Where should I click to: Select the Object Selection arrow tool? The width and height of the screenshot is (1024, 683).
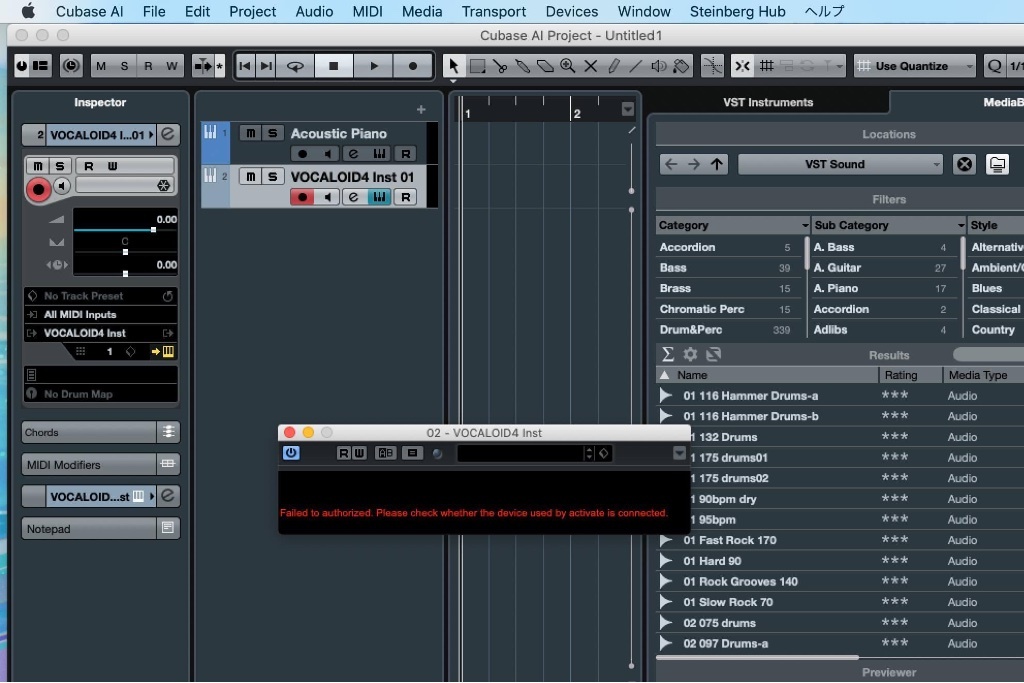[454, 66]
